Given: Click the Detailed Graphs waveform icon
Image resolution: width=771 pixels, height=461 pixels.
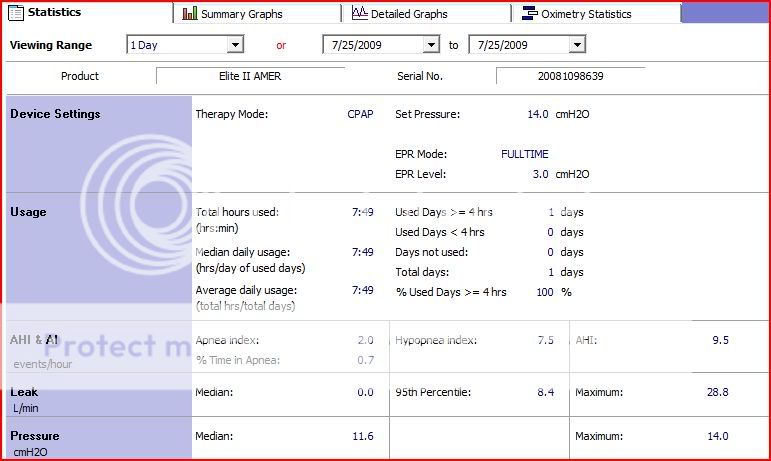Looking at the screenshot, I should pos(359,14).
